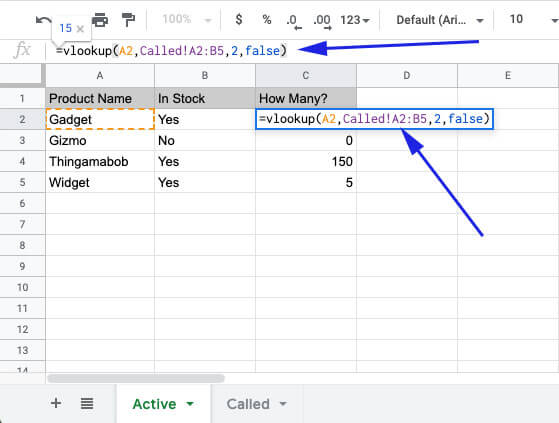The image size is (559, 423).
Task: Click the horizontal scrollbar thumb
Action: pyautogui.click(x=136, y=378)
